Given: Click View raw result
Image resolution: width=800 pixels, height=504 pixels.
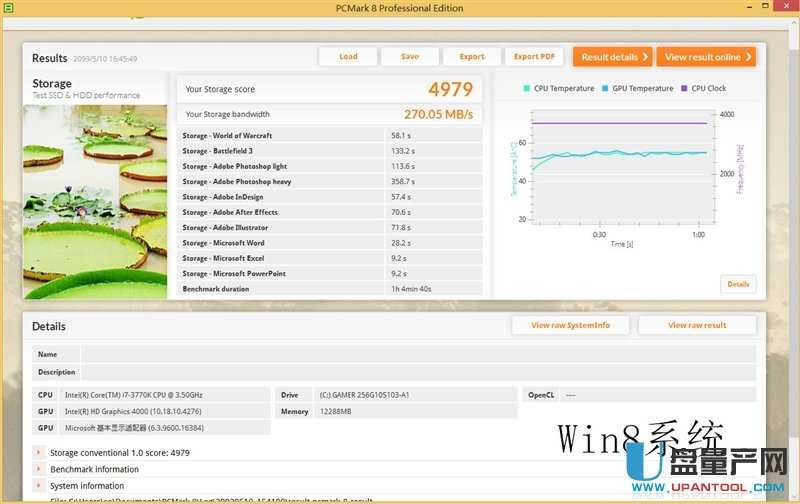Looking at the screenshot, I should pyautogui.click(x=697, y=325).
